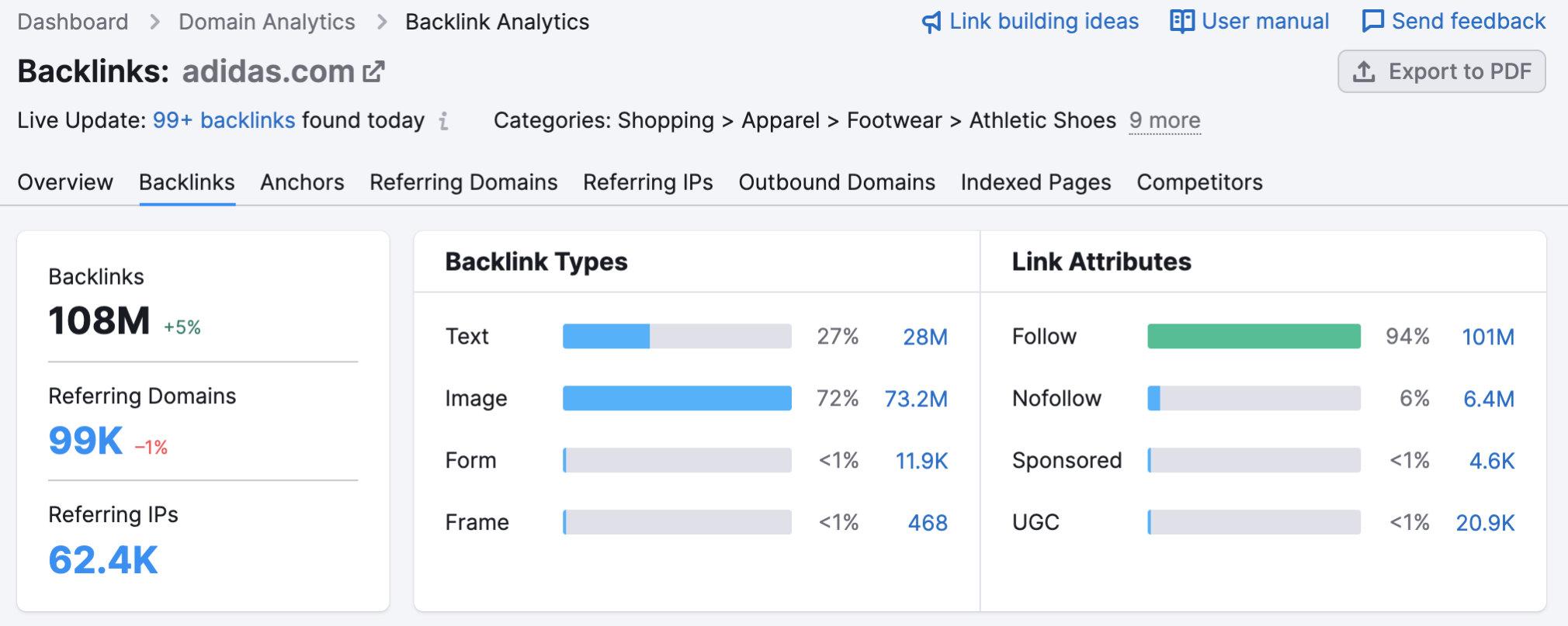Click the upload icon on Export button

coord(1364,72)
